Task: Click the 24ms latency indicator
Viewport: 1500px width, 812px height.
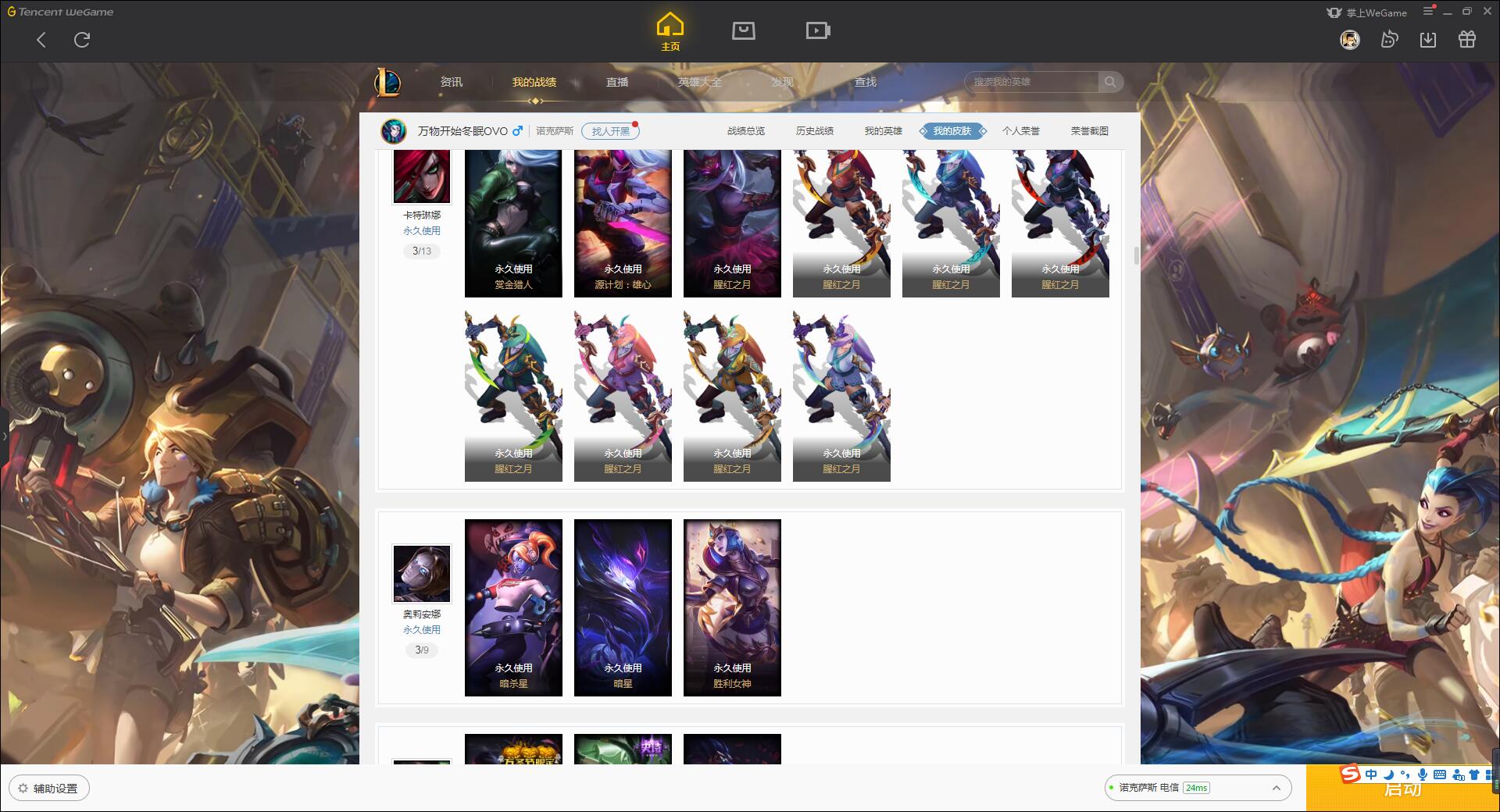Action: [1196, 788]
